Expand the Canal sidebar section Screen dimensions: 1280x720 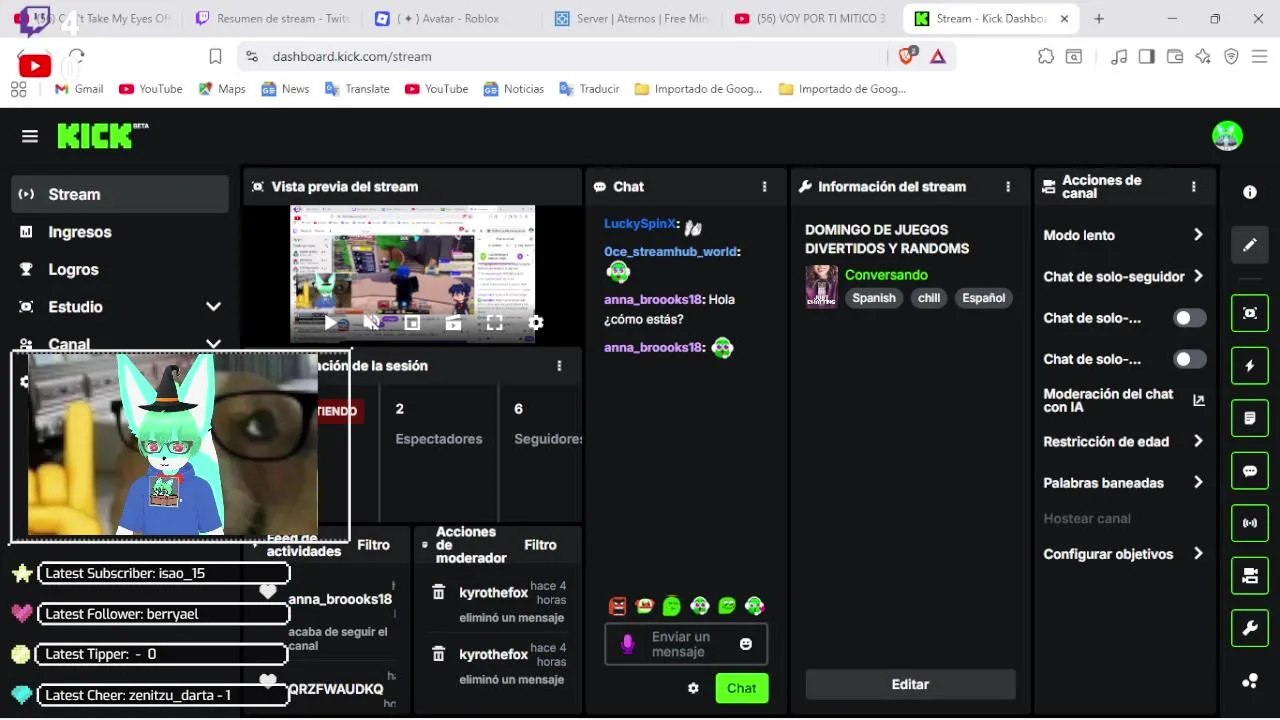coord(120,344)
